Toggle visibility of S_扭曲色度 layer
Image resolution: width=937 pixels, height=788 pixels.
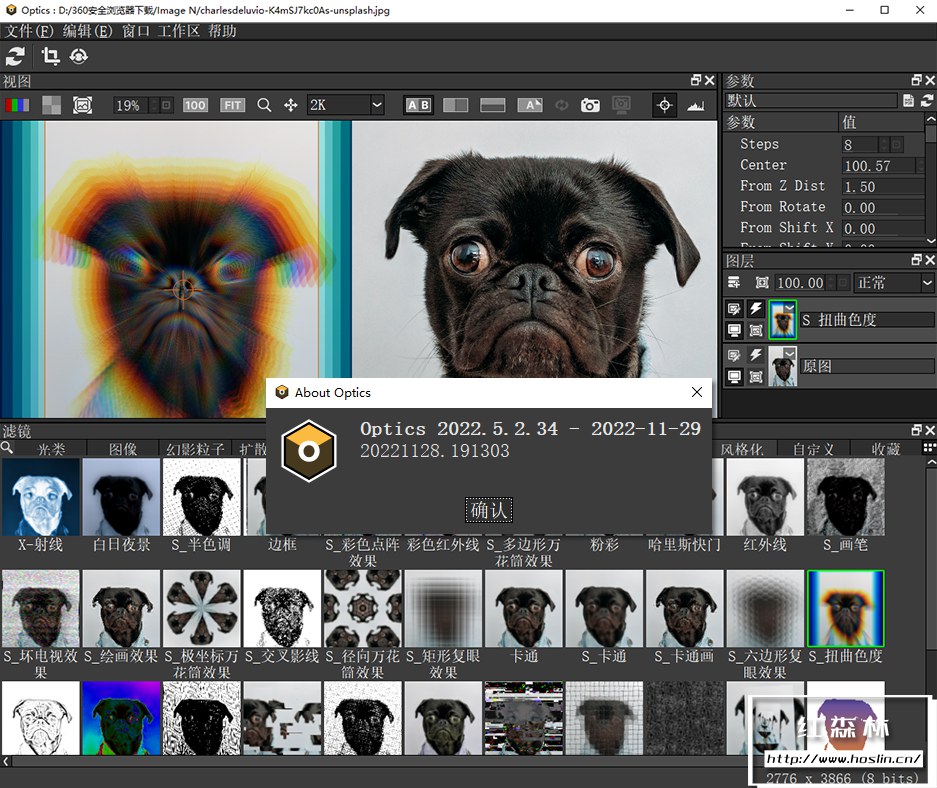(x=735, y=330)
